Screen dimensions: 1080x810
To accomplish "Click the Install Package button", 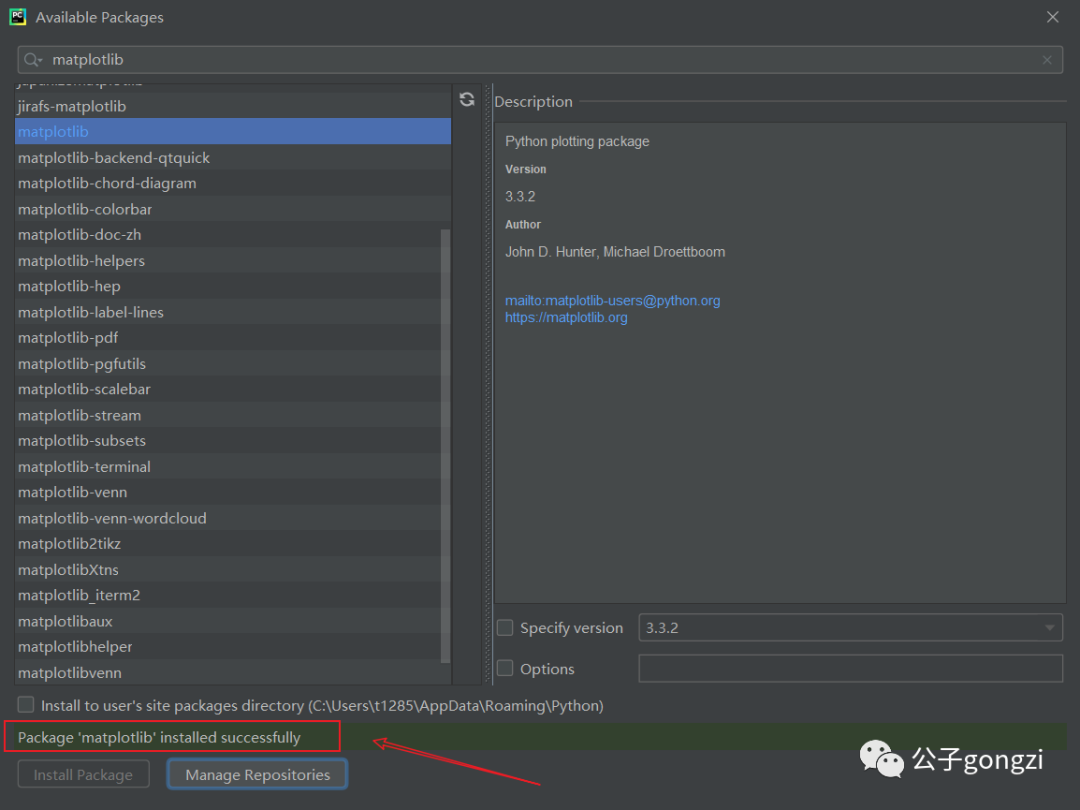I will click(83, 774).
